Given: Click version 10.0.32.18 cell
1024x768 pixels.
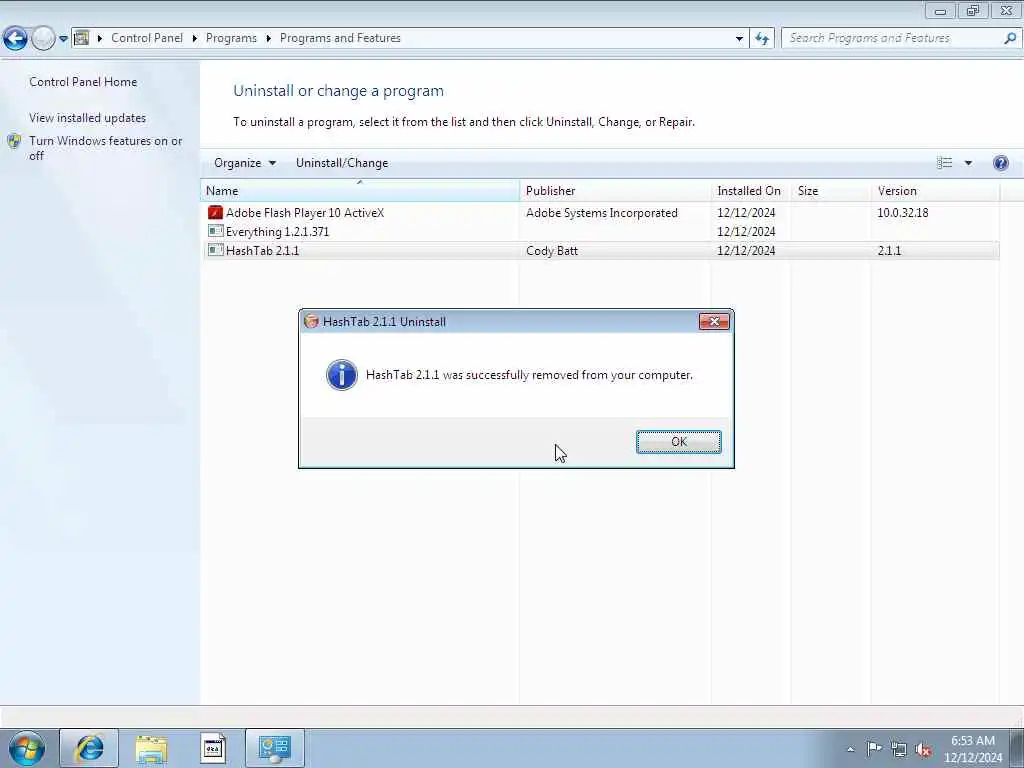Looking at the screenshot, I should coord(903,213).
